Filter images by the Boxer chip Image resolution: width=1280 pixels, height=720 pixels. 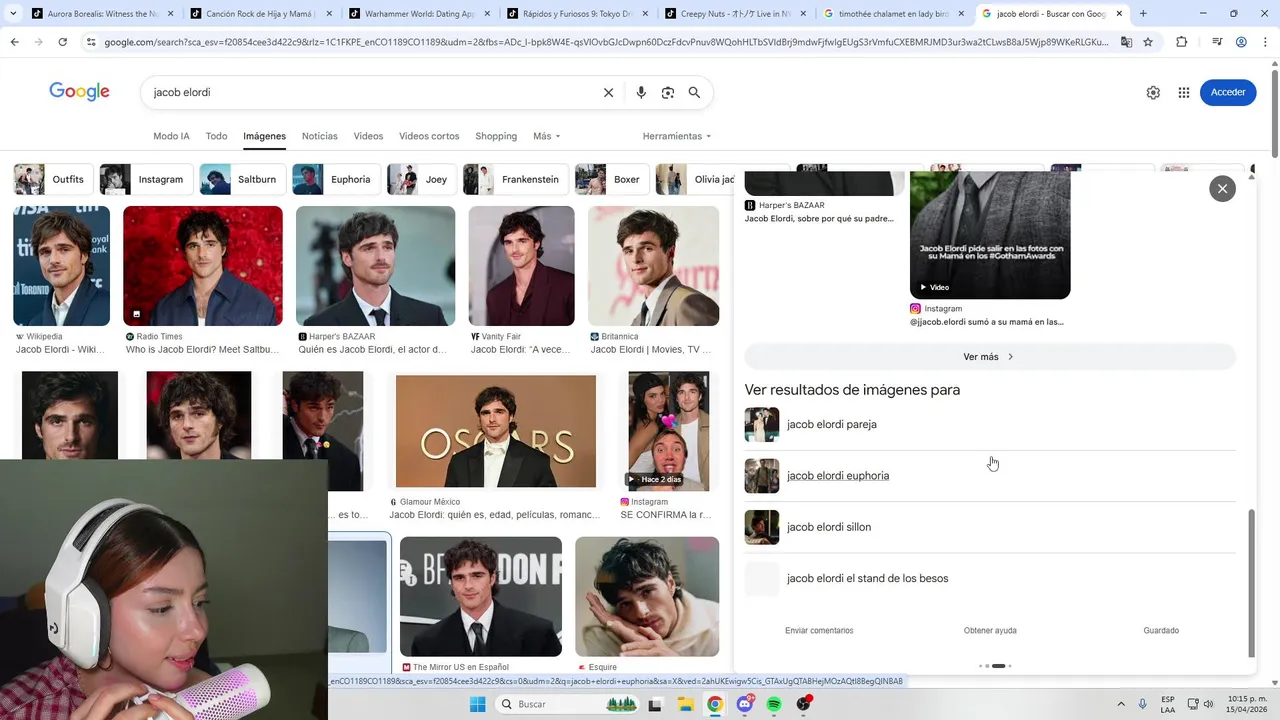click(x=611, y=179)
